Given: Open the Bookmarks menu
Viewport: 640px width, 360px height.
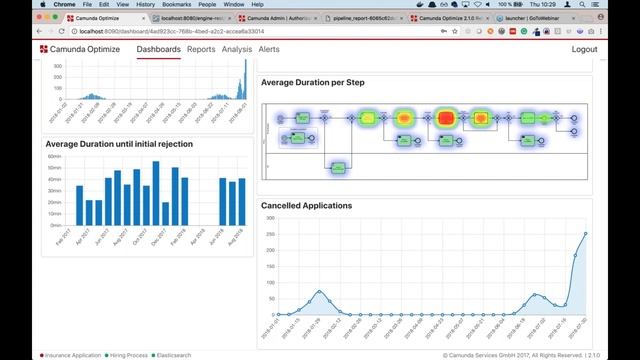Looking at the screenshot, I should point(176,4).
